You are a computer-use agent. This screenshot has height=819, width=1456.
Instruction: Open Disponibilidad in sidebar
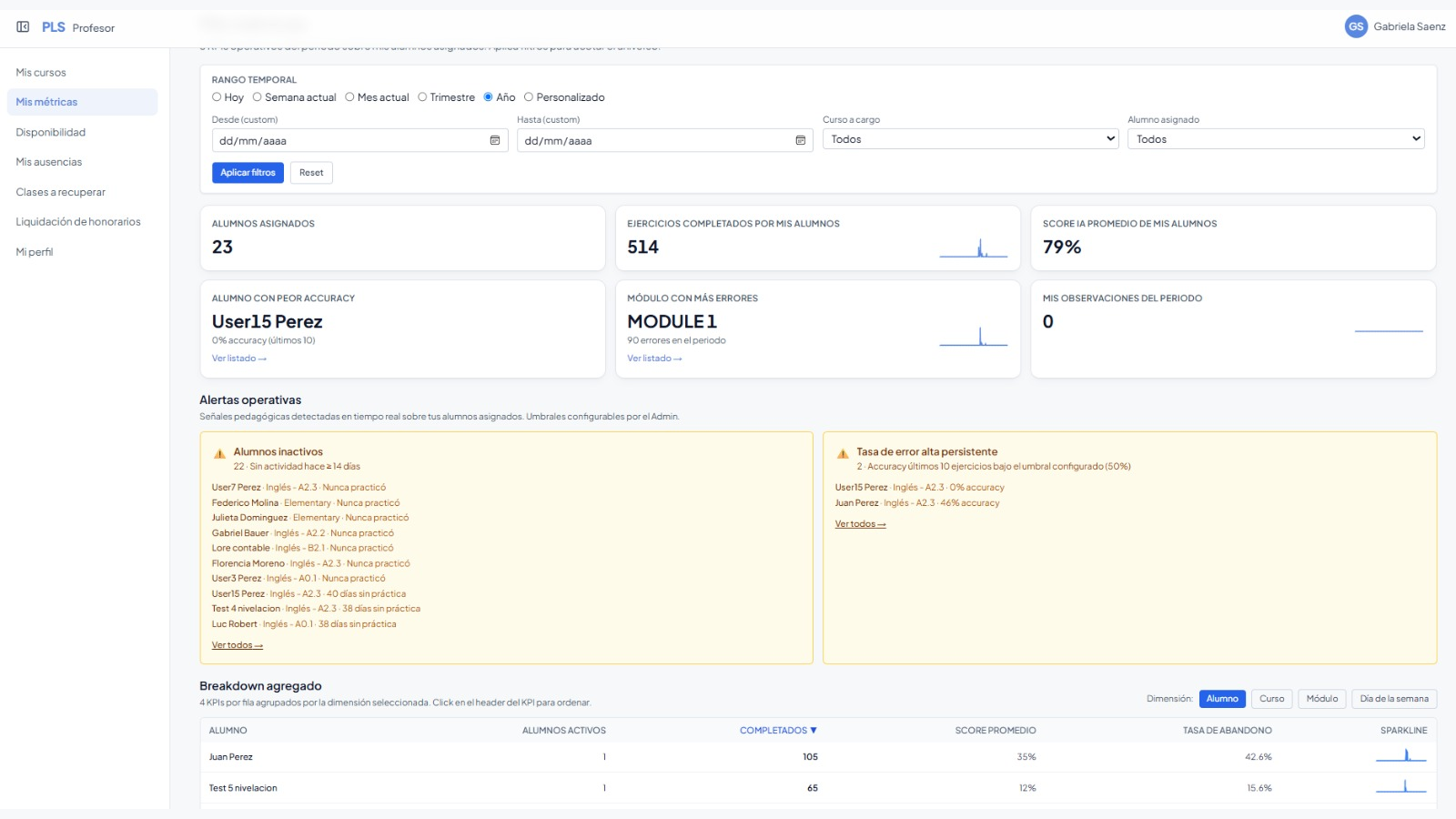tap(51, 133)
